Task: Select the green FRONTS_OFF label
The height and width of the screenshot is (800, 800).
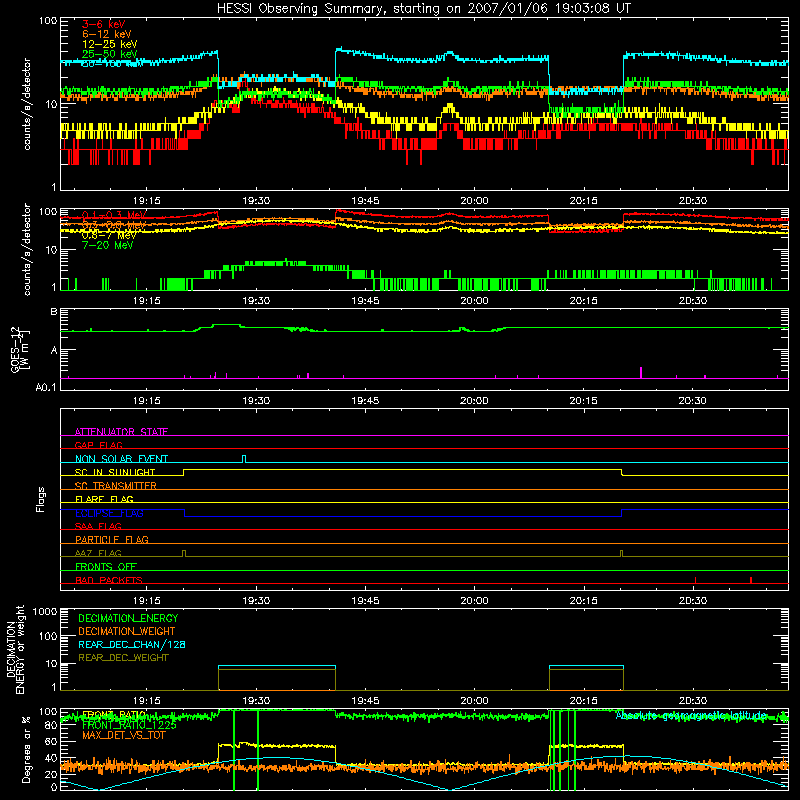Action: coord(106,566)
